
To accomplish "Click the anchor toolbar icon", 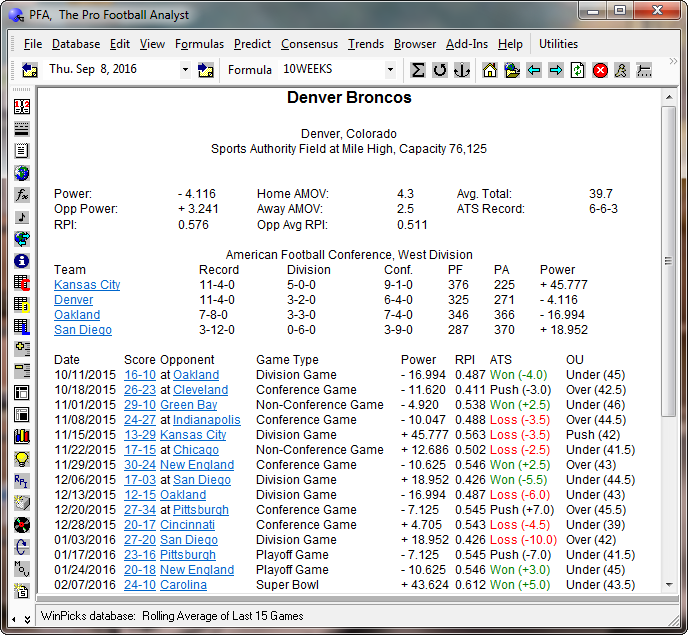I will coord(462,70).
